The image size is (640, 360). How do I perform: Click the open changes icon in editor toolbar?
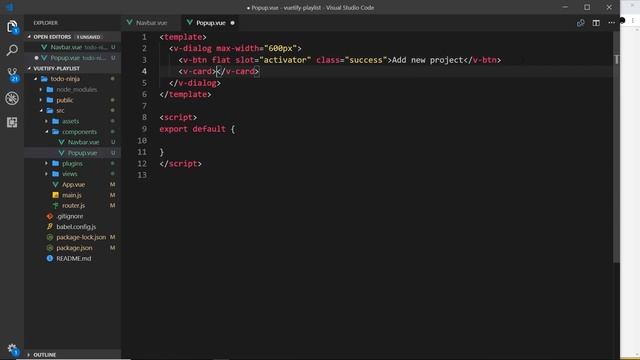(580, 23)
